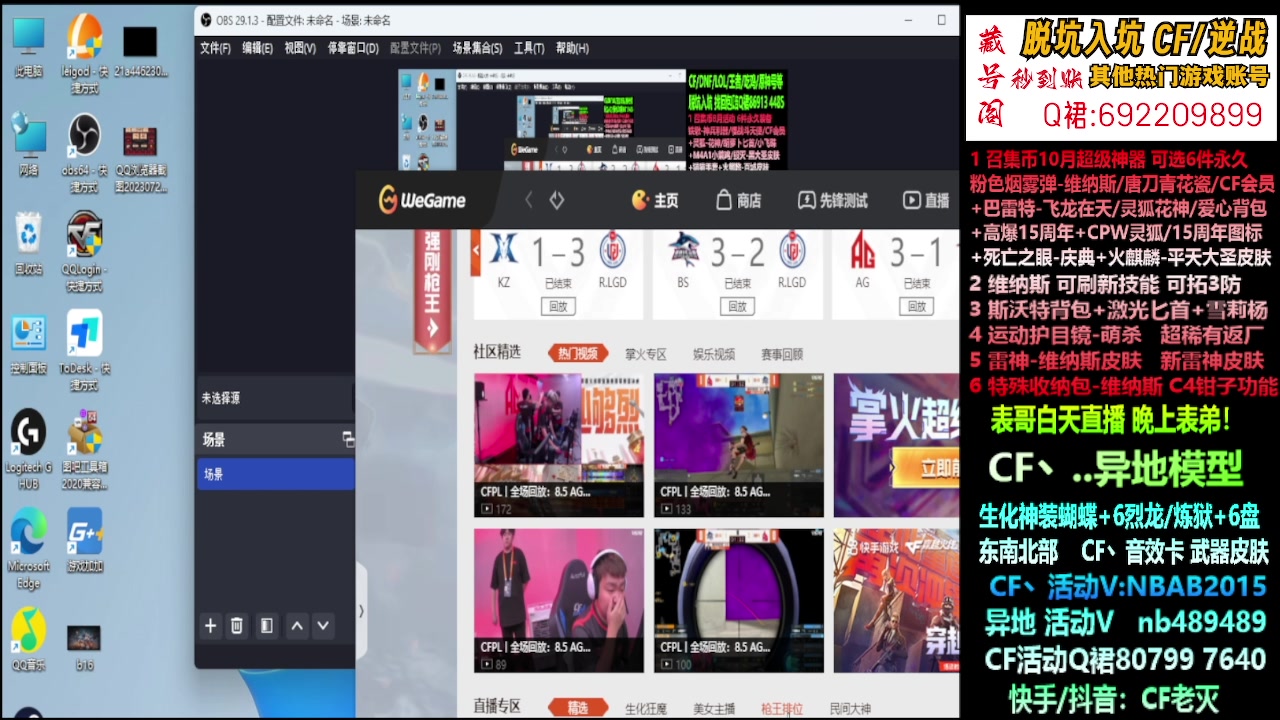This screenshot has height=720, width=1280.
Task: Replay the BS vs R.LGD 3-2 match
Action: (737, 307)
